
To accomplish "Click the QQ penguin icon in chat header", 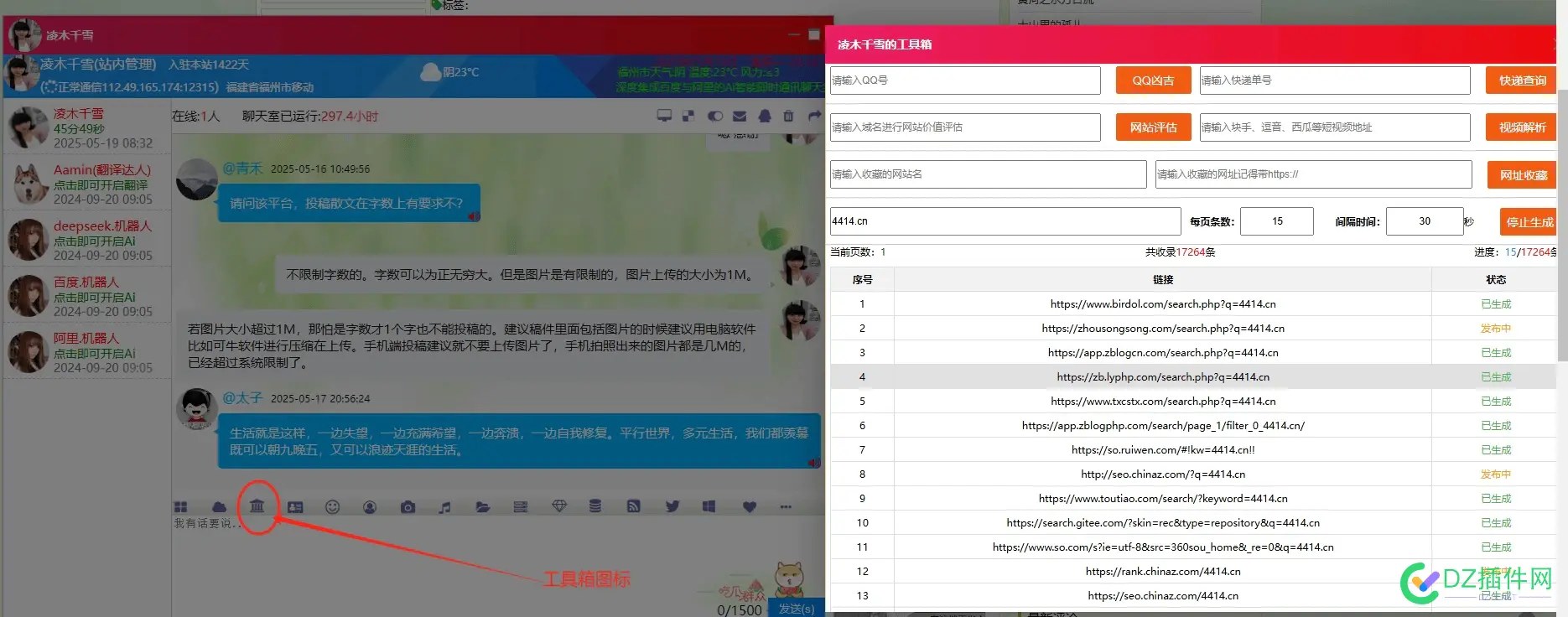I will tap(765, 116).
